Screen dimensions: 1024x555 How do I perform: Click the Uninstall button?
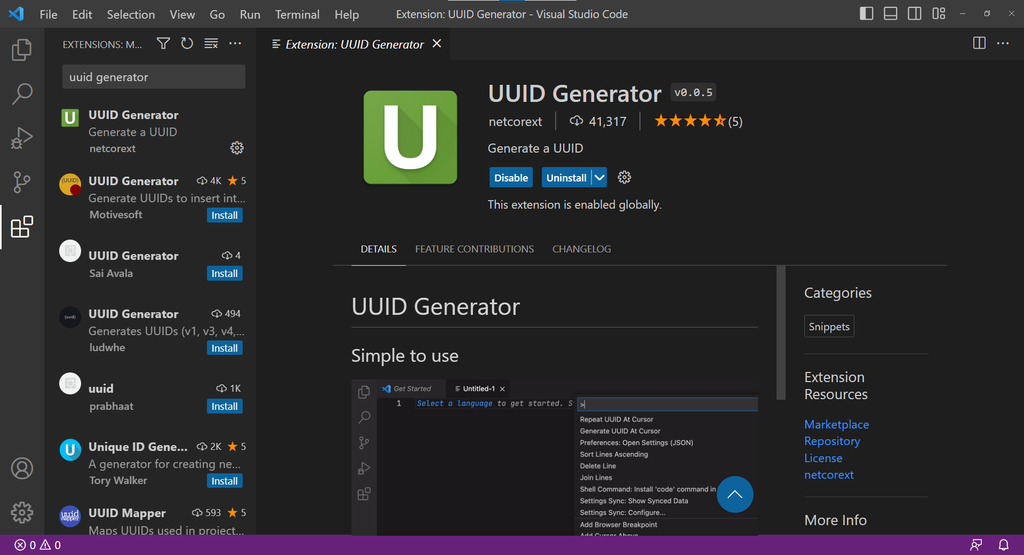(x=566, y=178)
